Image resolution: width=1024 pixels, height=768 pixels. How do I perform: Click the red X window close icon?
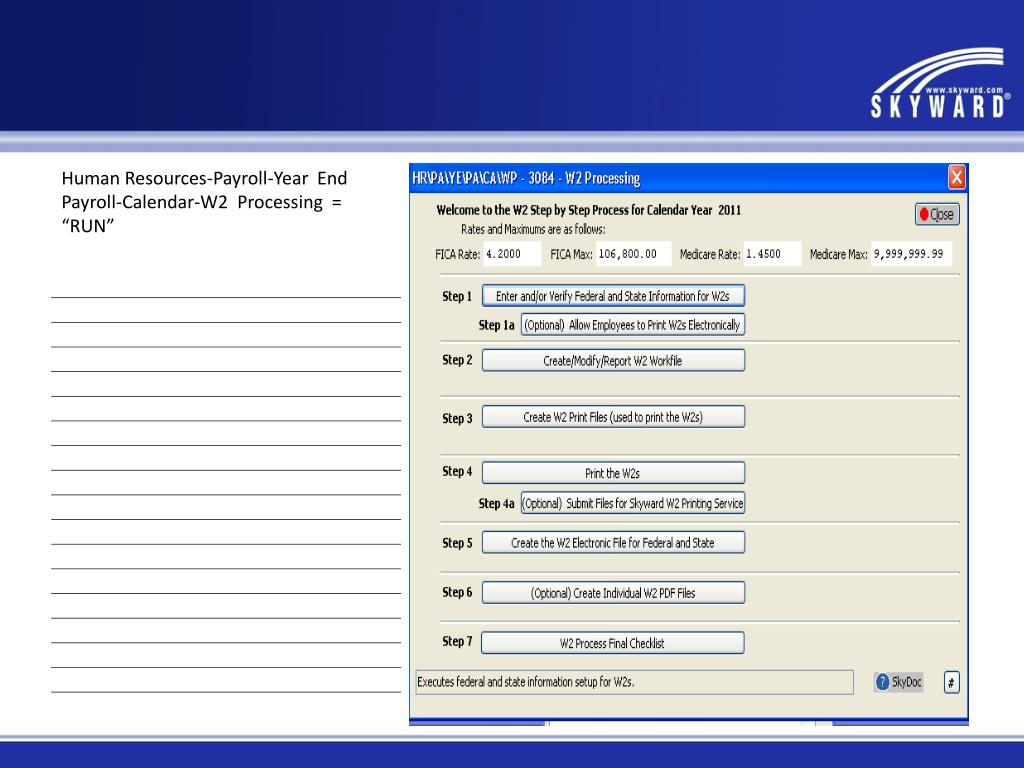click(x=957, y=178)
